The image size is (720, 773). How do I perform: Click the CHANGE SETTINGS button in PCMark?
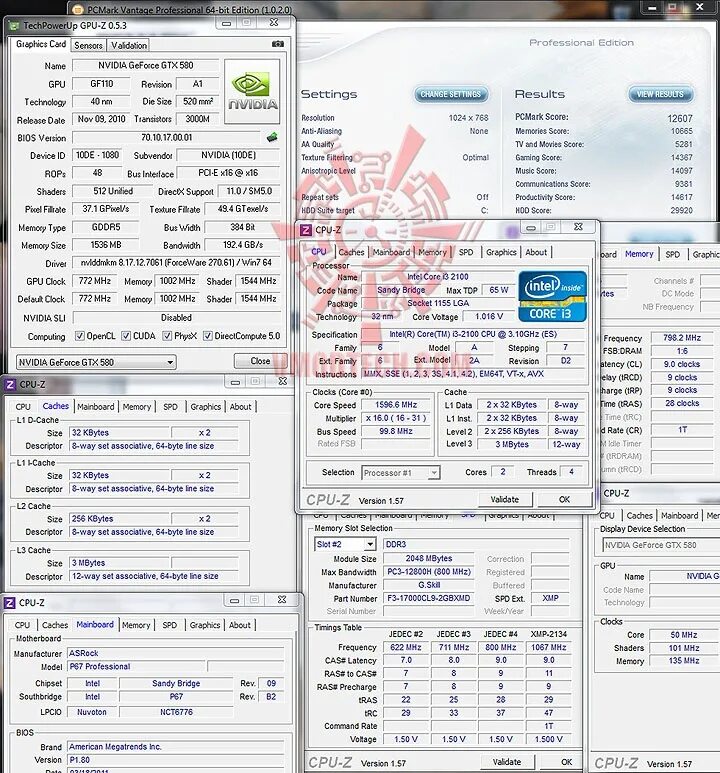pos(450,94)
